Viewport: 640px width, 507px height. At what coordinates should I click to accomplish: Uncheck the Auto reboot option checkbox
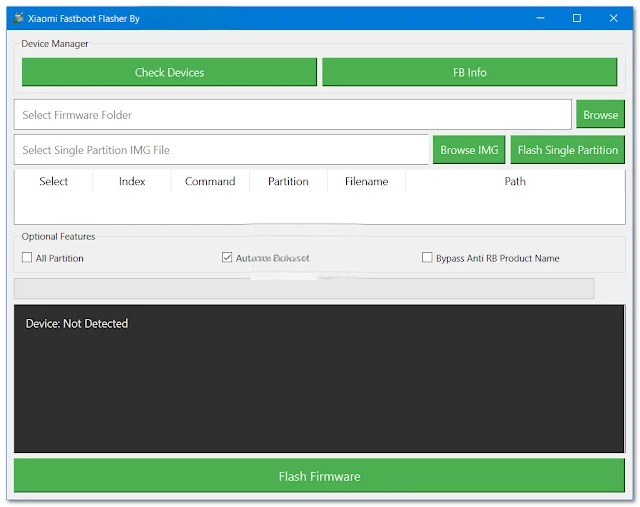[x=227, y=257]
